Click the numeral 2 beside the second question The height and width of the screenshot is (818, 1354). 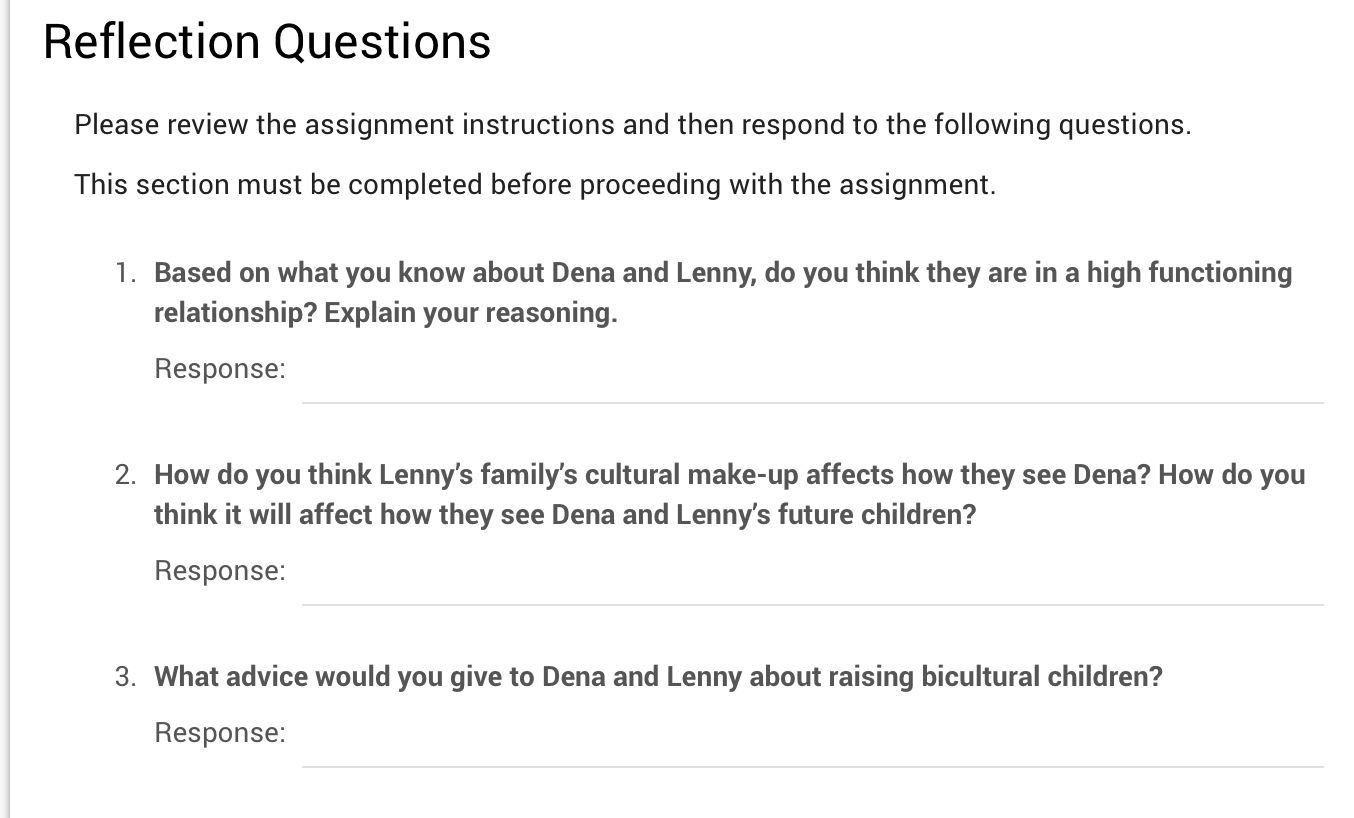(123, 474)
